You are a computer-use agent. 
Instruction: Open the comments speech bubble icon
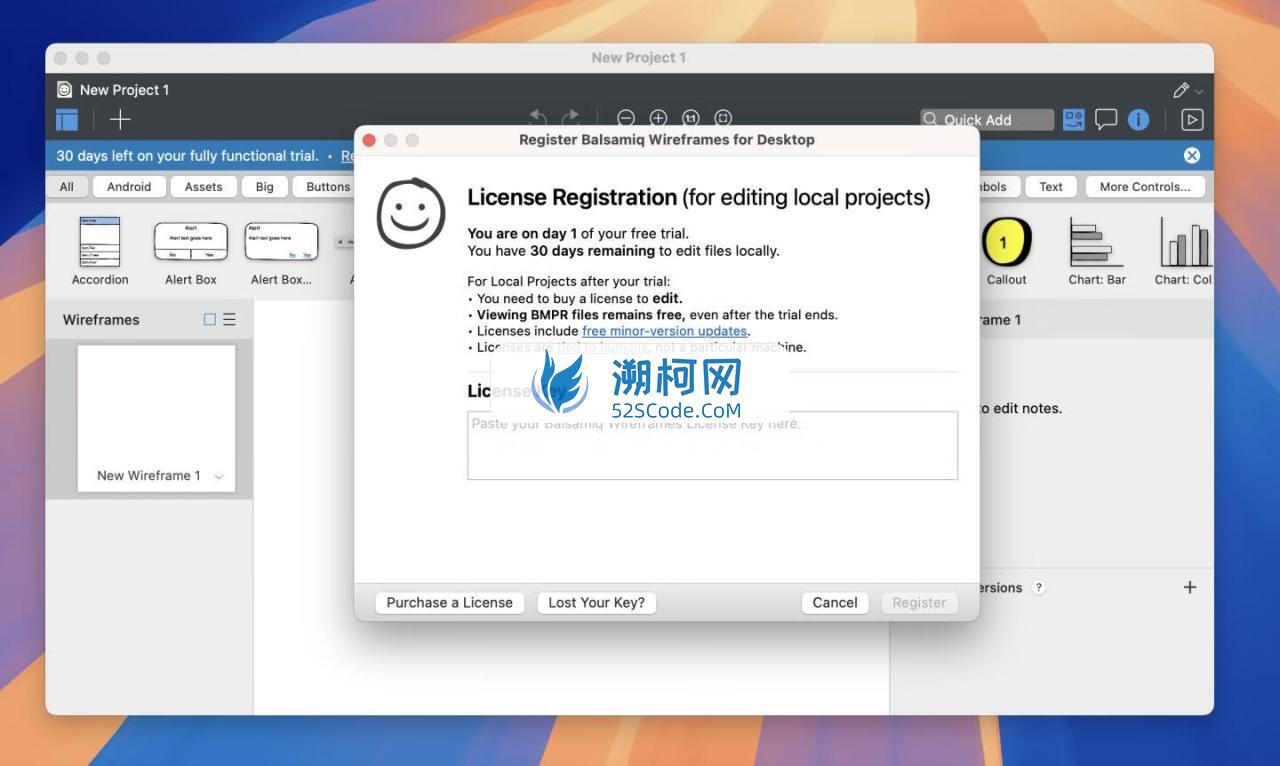coord(1106,120)
